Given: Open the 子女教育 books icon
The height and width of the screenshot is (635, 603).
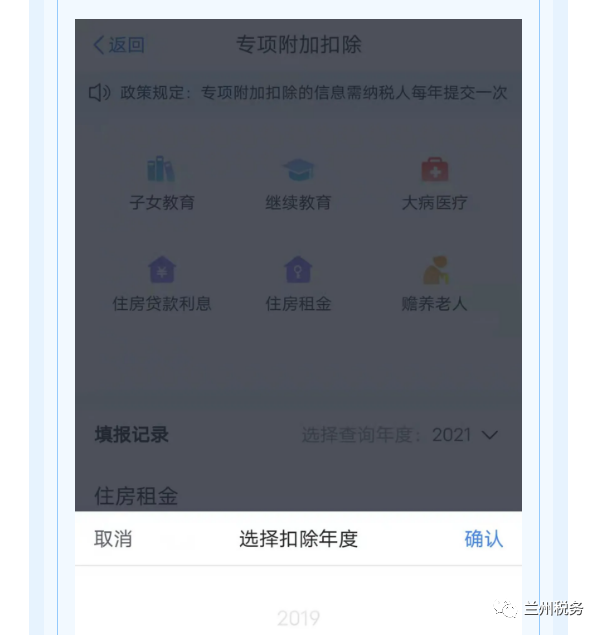Looking at the screenshot, I should pos(161,169).
